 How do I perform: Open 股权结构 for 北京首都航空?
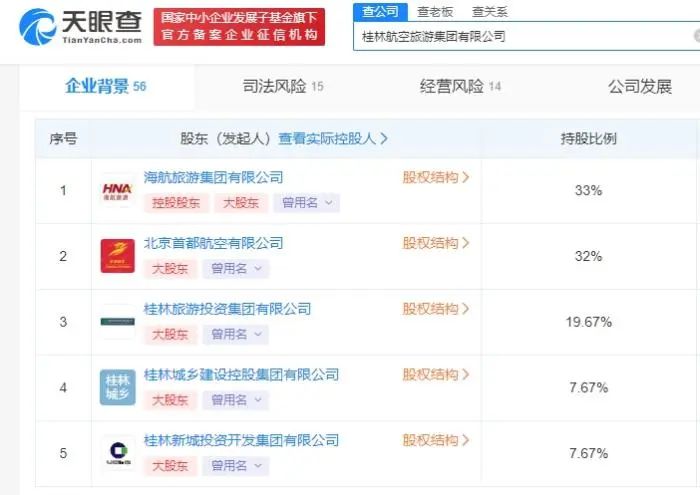pos(436,243)
